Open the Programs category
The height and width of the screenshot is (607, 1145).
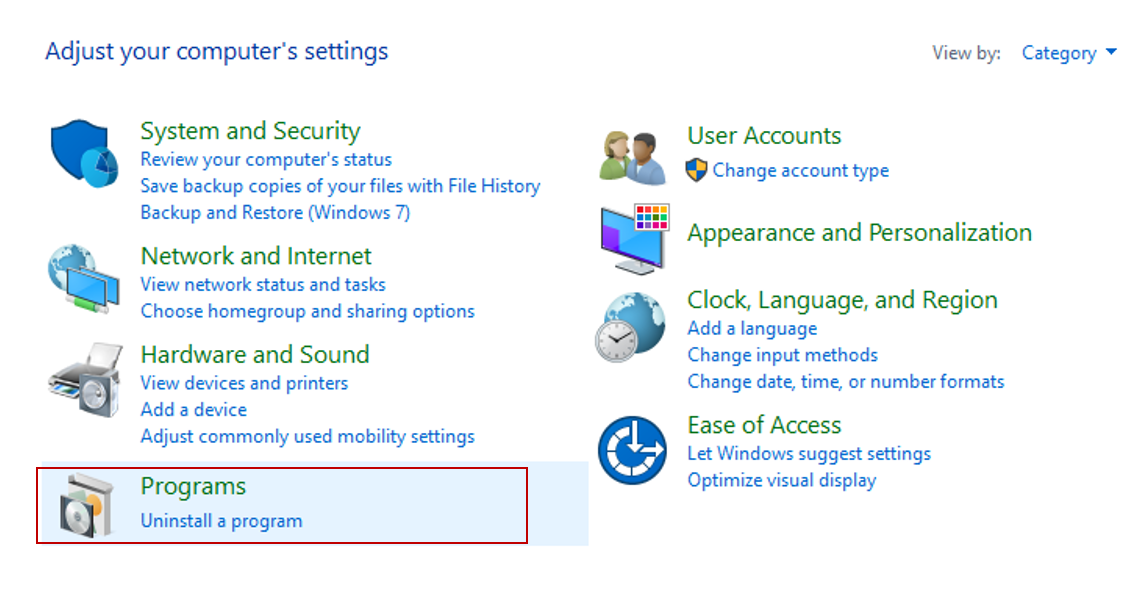193,486
